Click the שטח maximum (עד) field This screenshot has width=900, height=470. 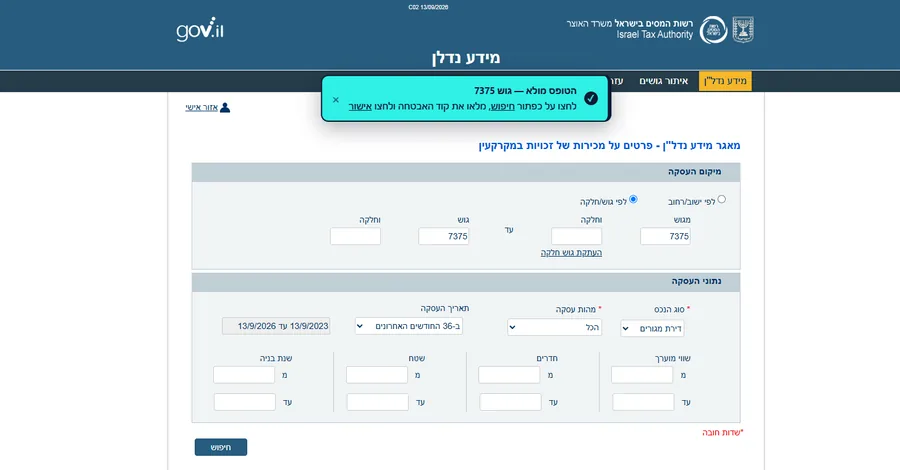[378, 402]
